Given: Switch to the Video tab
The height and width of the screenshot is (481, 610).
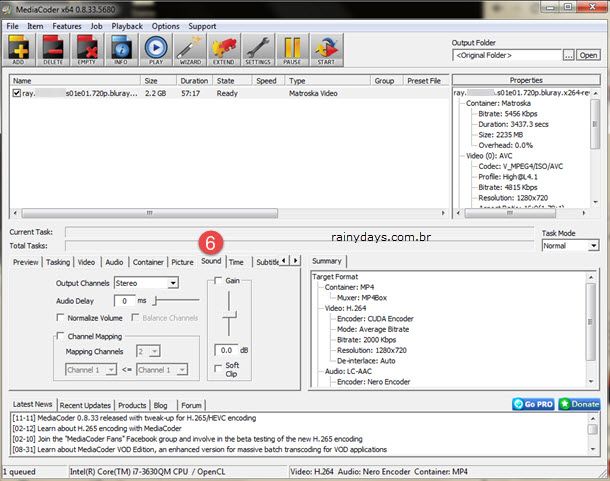Looking at the screenshot, I should (86, 262).
